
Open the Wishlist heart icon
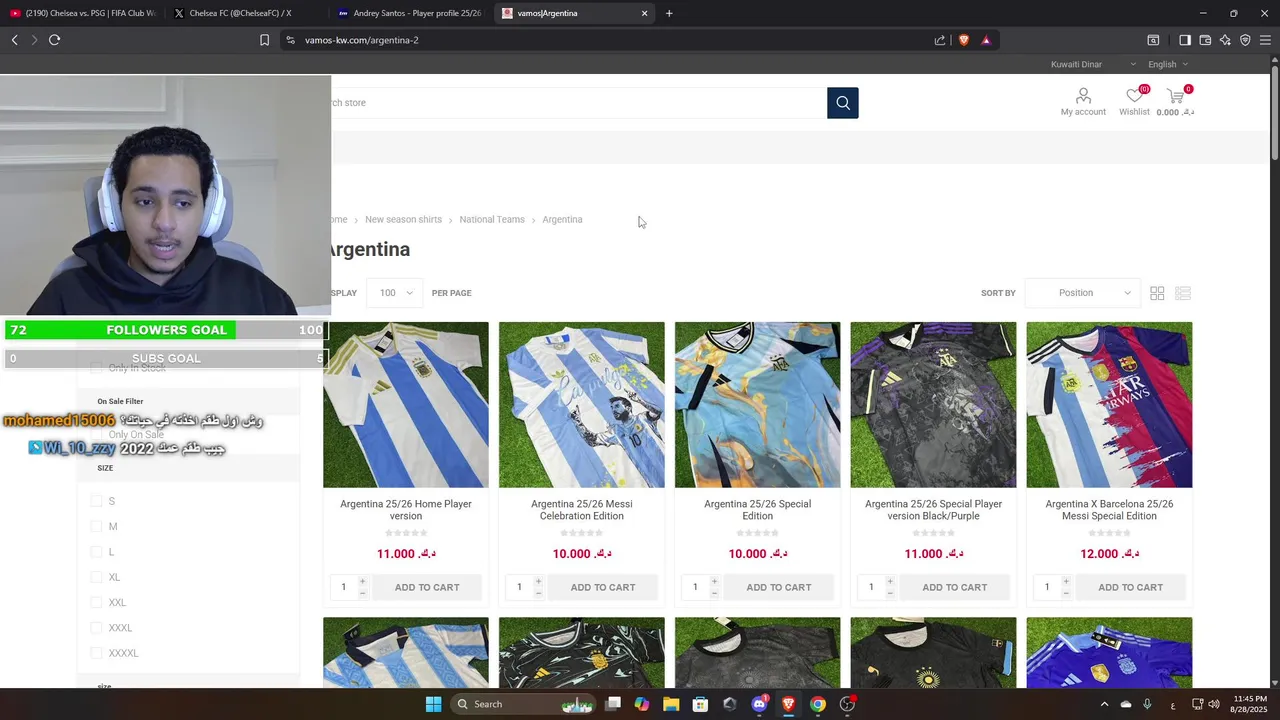coord(1134,96)
